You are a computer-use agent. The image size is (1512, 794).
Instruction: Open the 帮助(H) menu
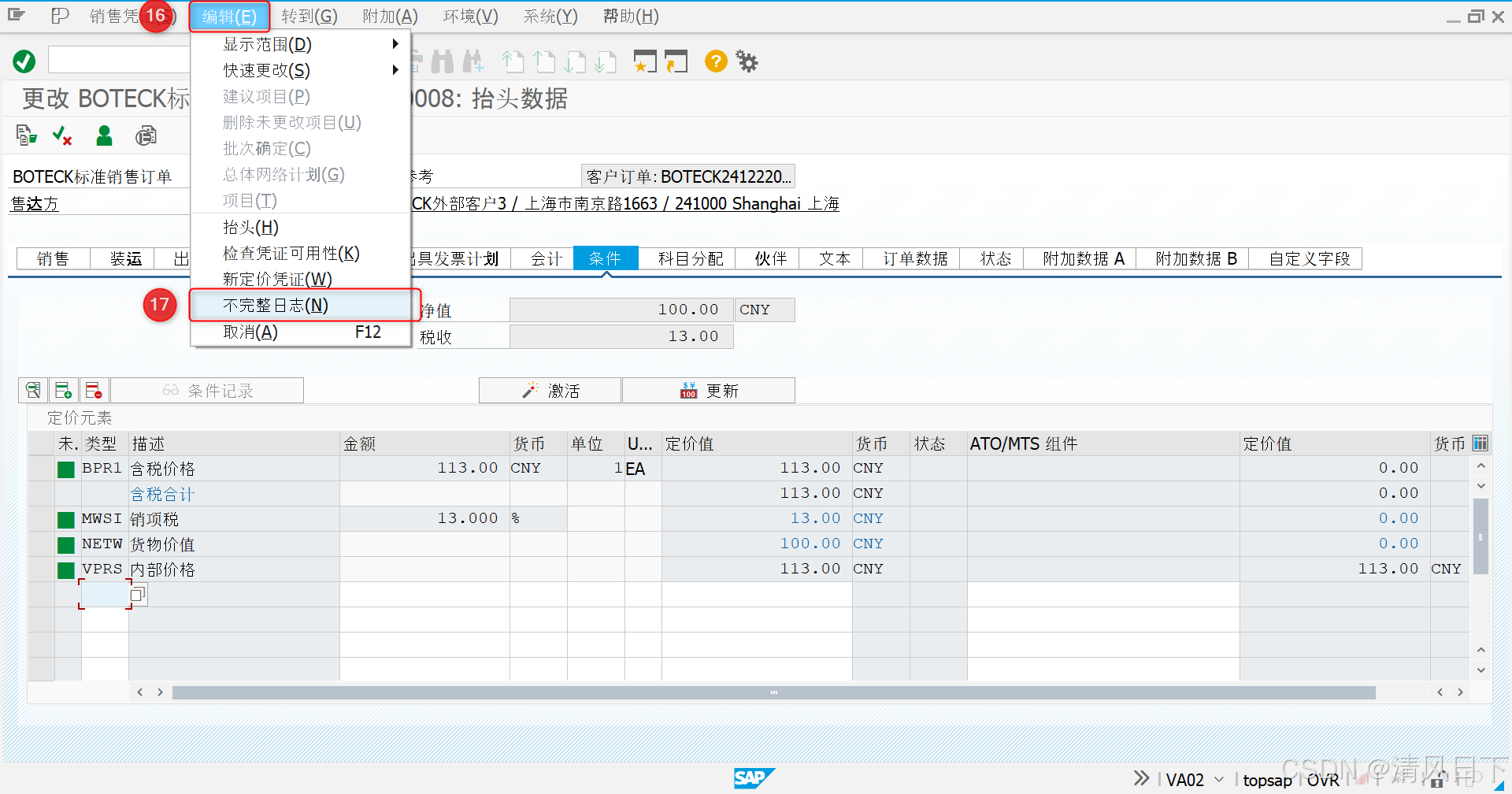(631, 16)
